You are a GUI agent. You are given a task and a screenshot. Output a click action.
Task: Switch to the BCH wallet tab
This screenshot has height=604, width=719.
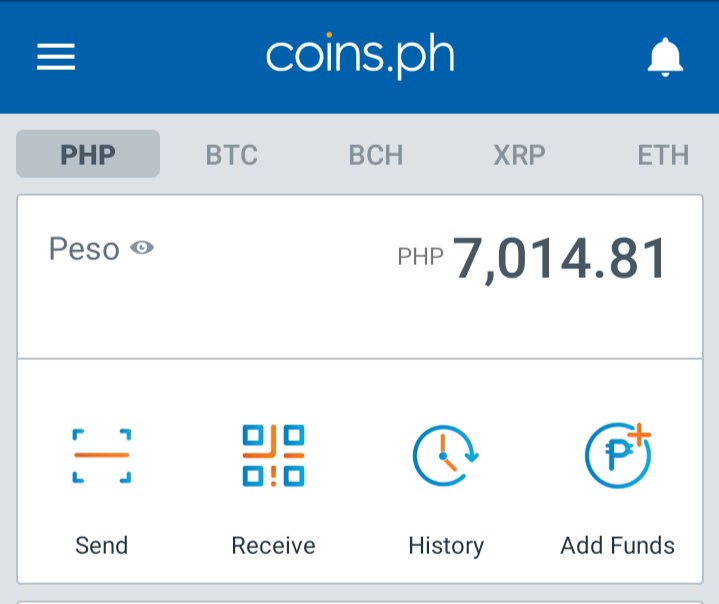(x=376, y=155)
